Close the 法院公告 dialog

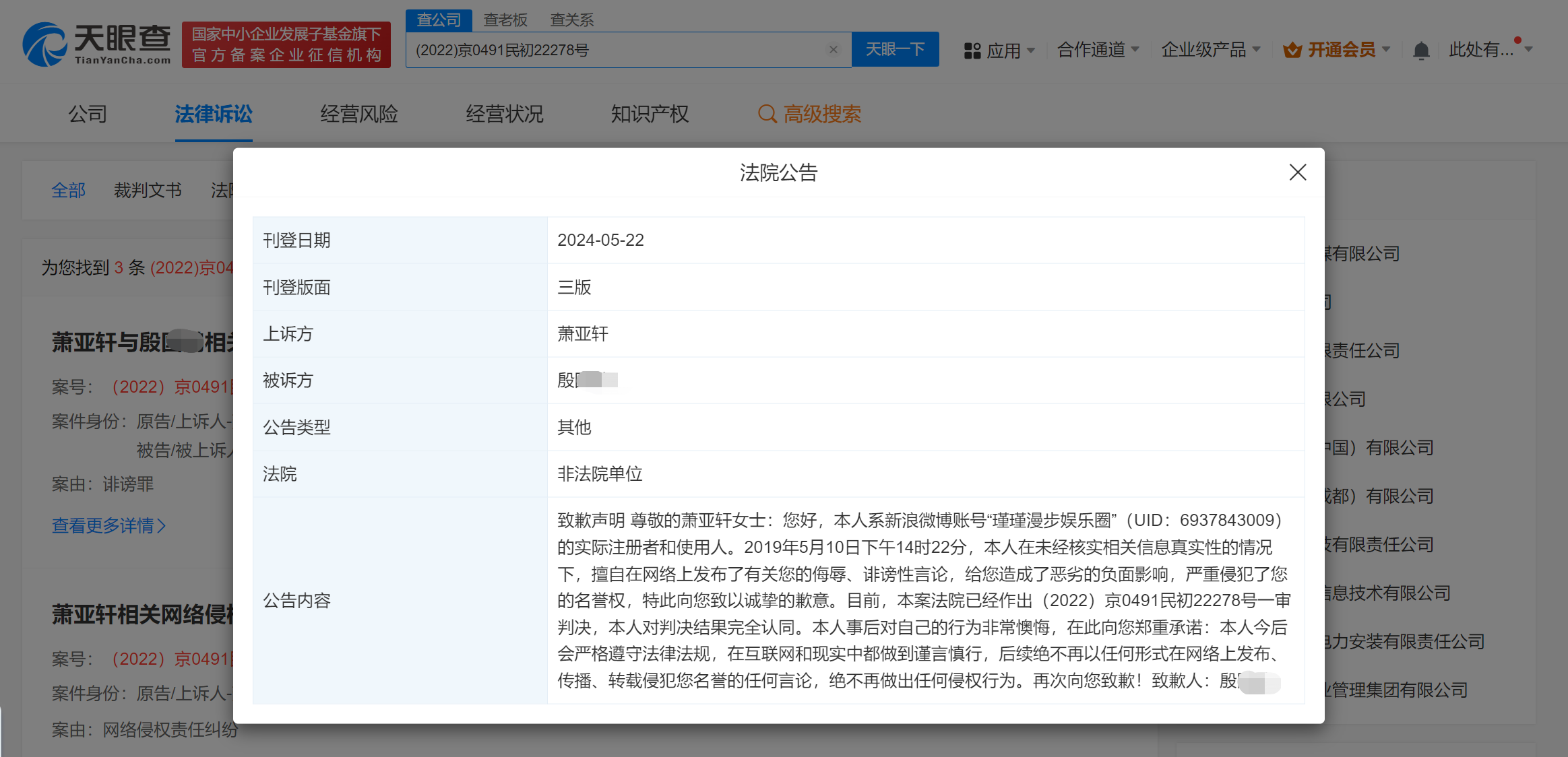point(1296,172)
